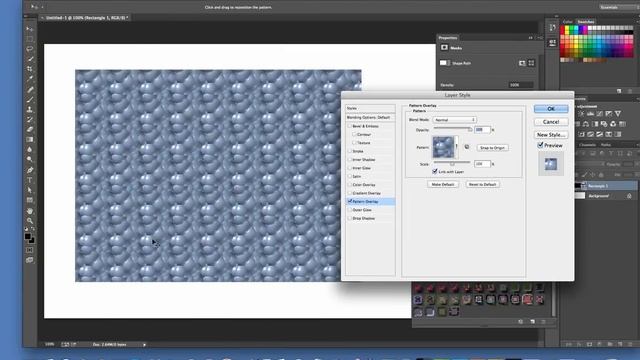Switch to the Paths tab
The width and height of the screenshot is (640, 360).
(x=606, y=145)
